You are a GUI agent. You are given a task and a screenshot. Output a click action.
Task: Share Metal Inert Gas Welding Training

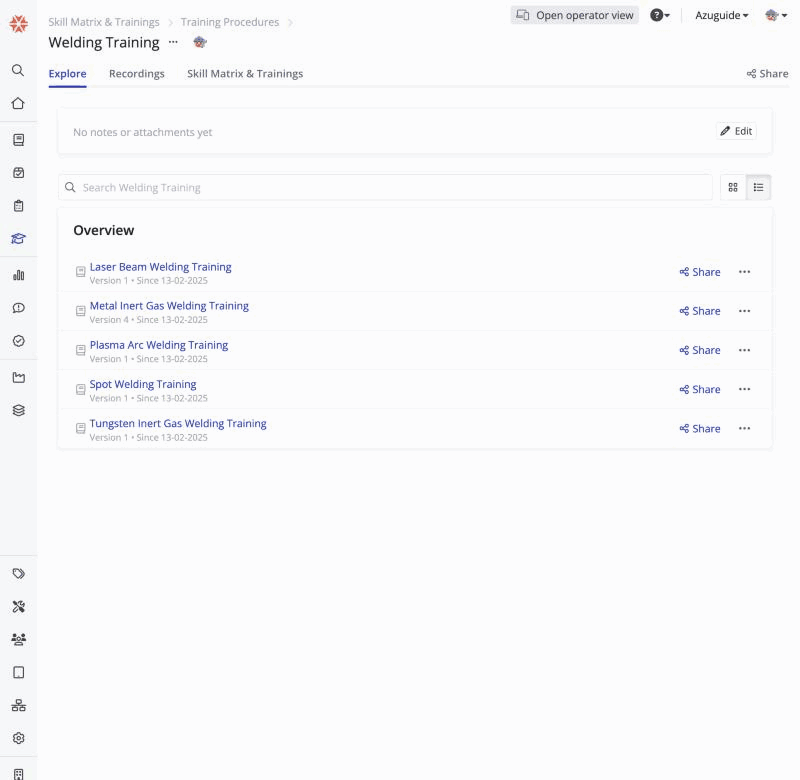(x=700, y=311)
